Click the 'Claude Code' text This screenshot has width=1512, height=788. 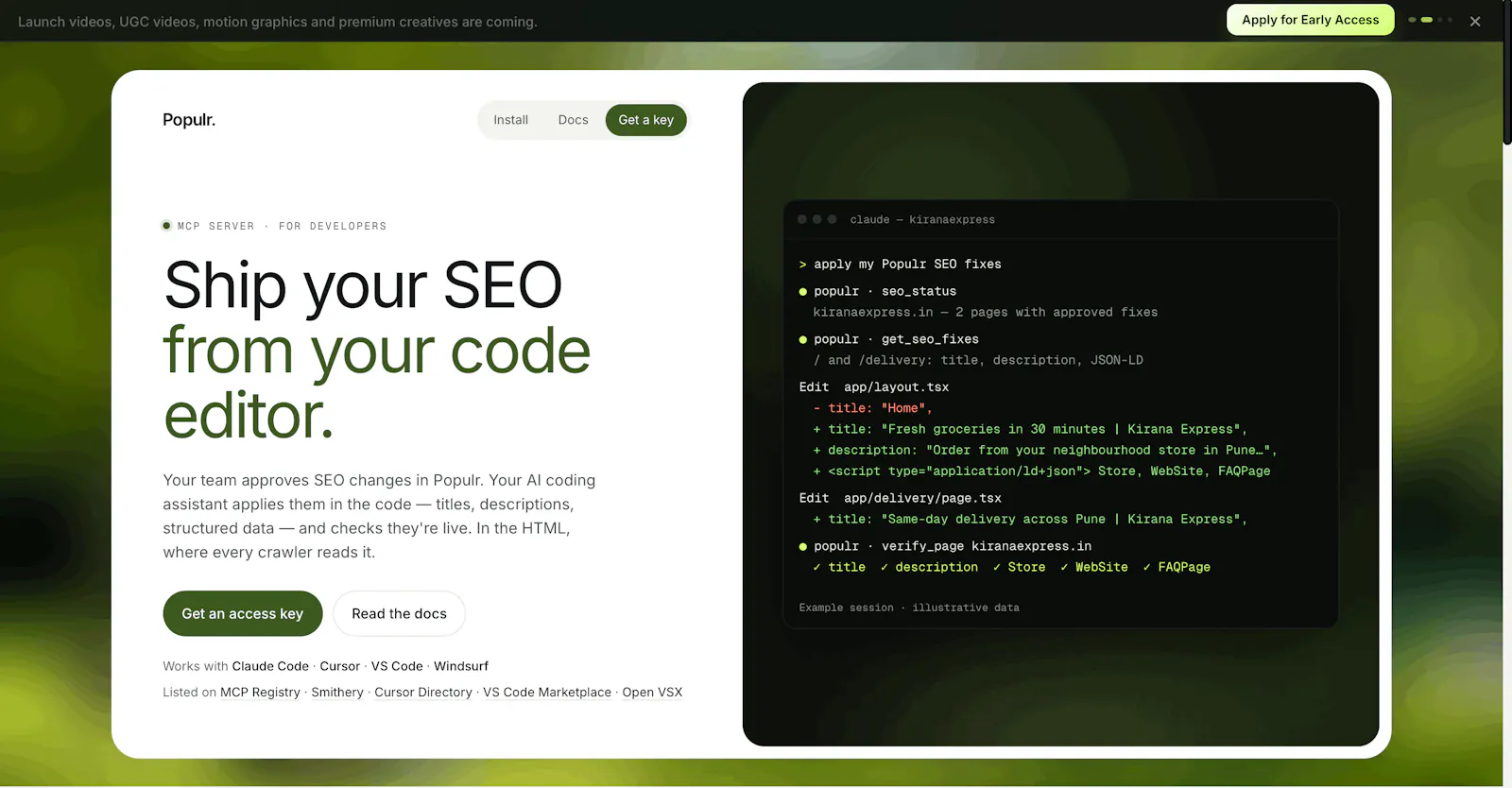(270, 666)
